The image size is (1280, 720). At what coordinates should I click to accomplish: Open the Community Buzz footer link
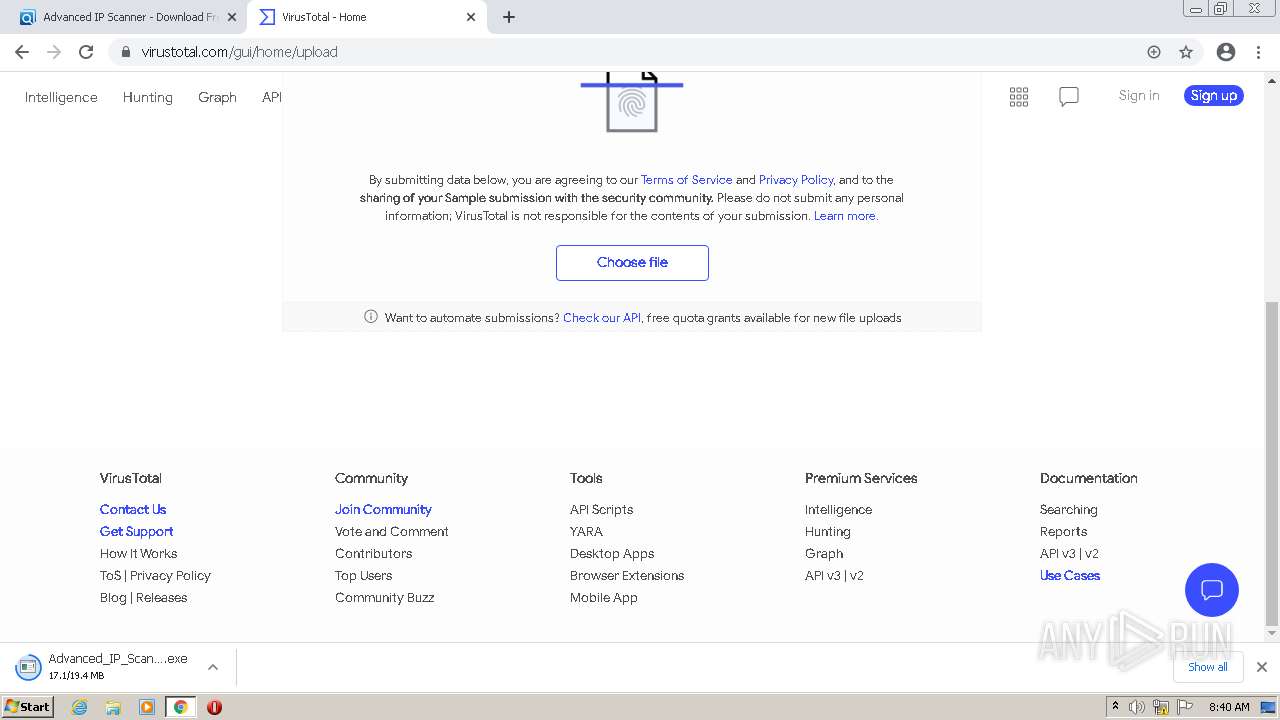coord(384,598)
